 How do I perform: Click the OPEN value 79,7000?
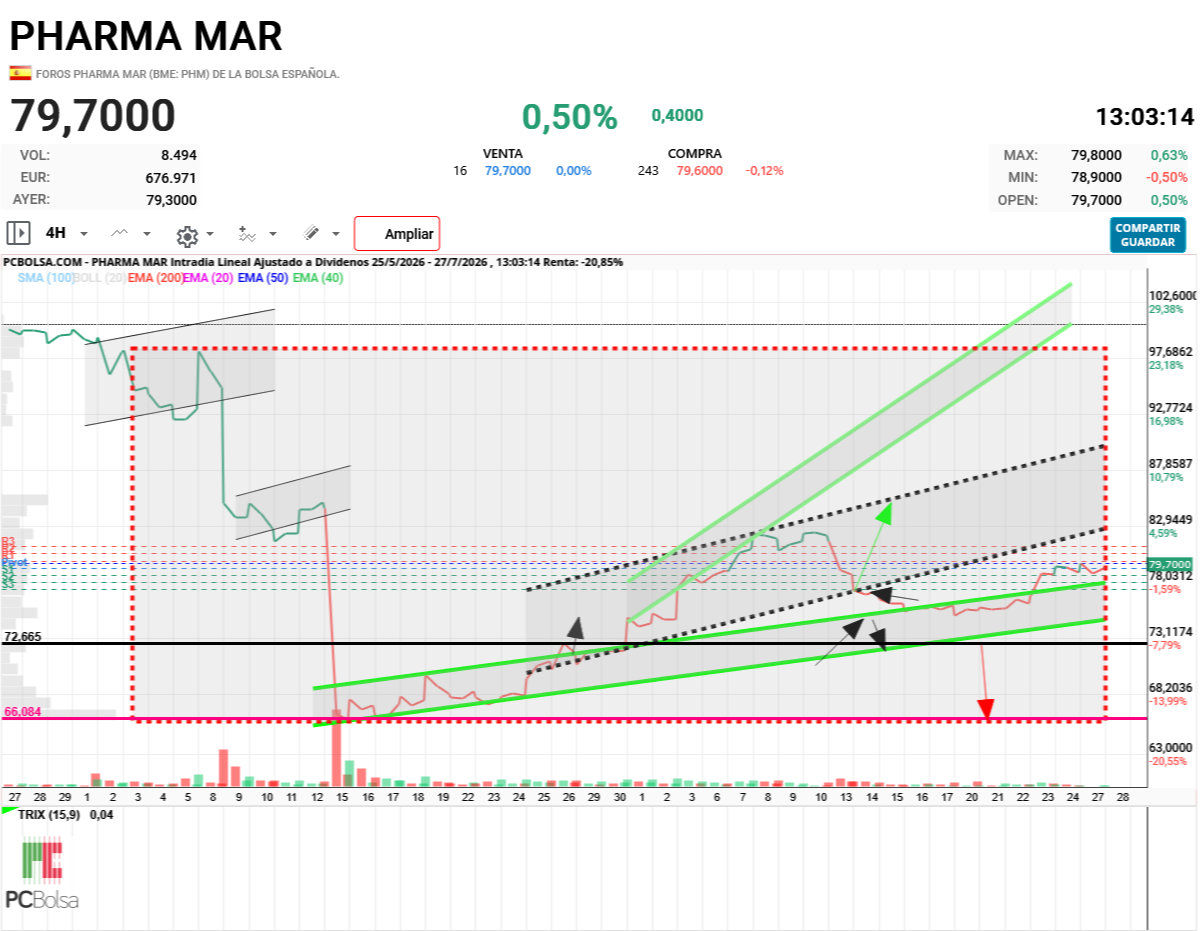tap(1096, 200)
